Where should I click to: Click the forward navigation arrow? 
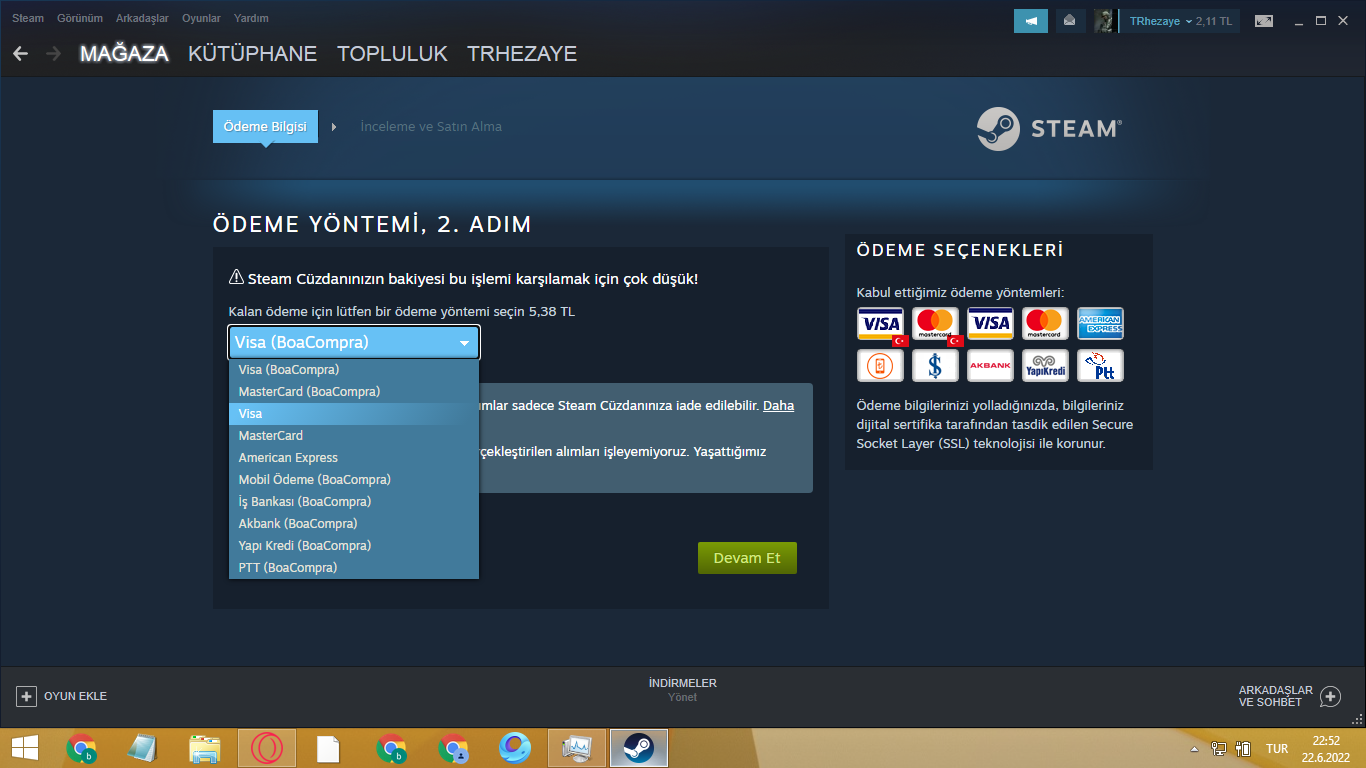pyautogui.click(x=53, y=53)
